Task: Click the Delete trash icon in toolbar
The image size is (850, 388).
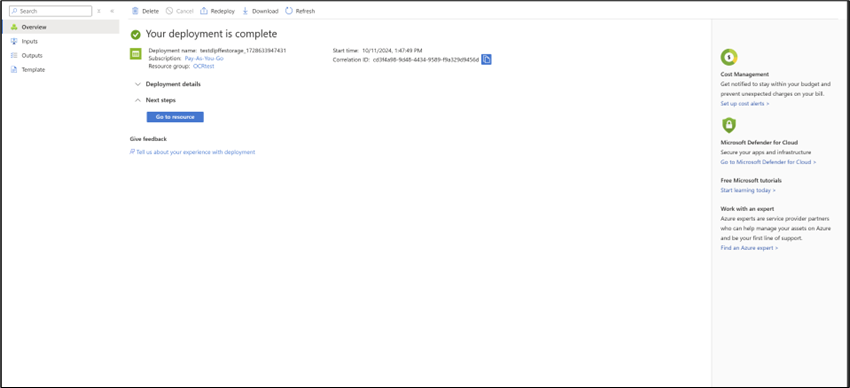Action: (136, 11)
